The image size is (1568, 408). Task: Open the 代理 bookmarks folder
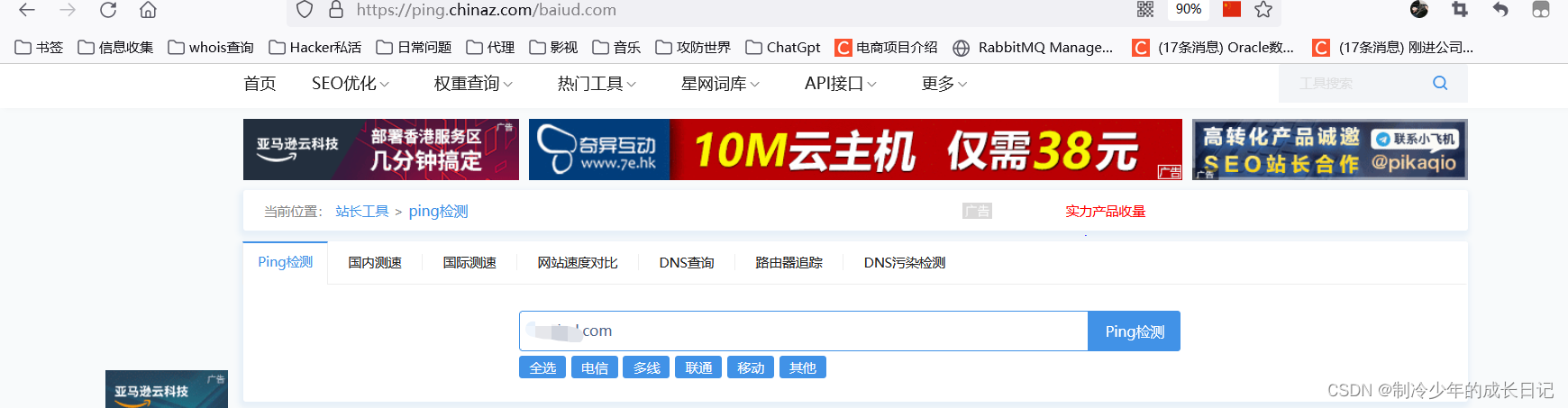pyautogui.click(x=490, y=48)
